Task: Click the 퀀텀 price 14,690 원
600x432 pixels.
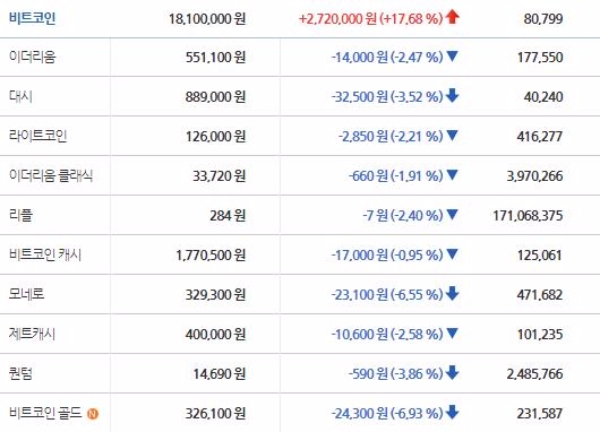Action: (x=218, y=372)
